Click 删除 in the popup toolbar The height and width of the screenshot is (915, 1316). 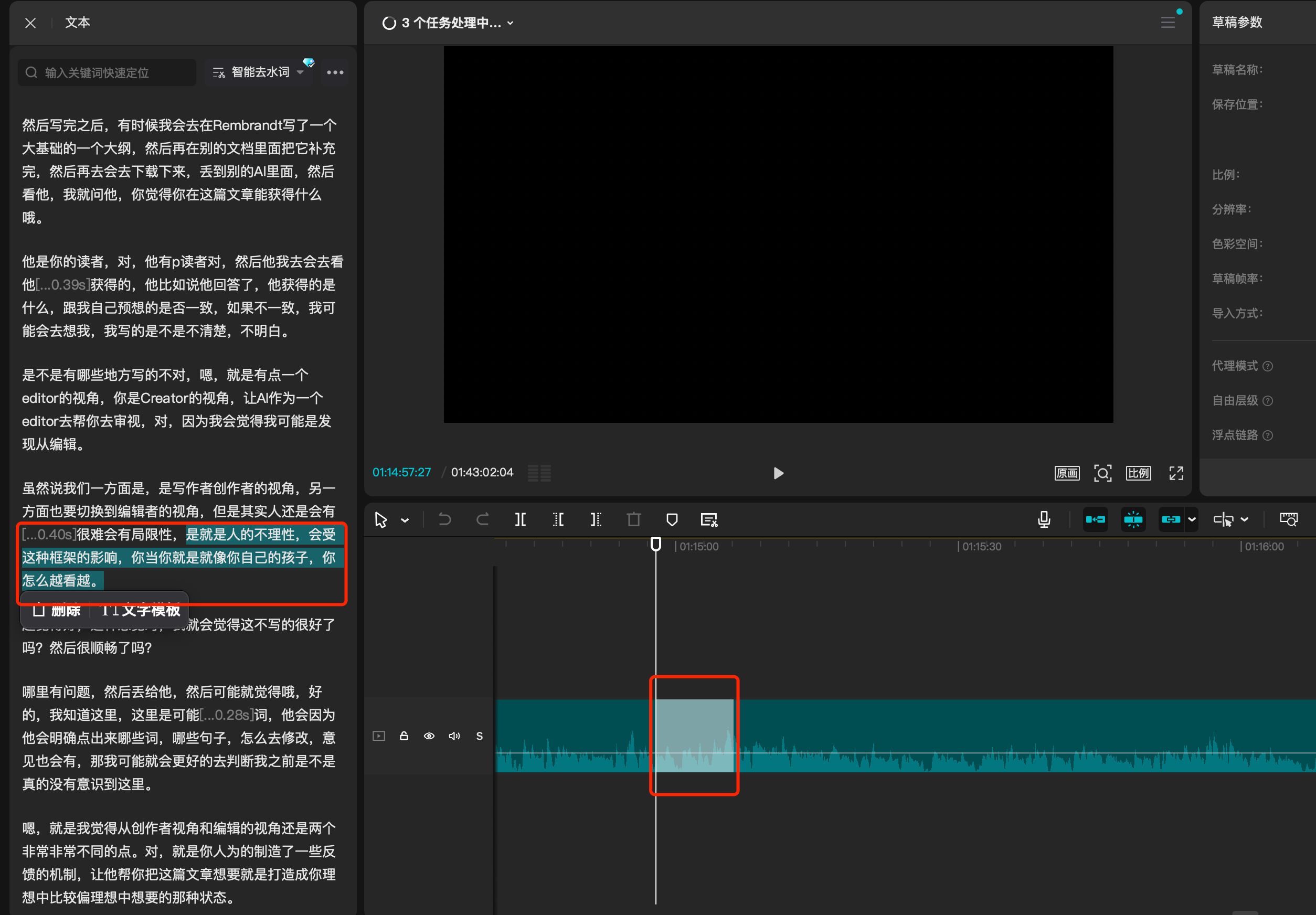point(56,610)
